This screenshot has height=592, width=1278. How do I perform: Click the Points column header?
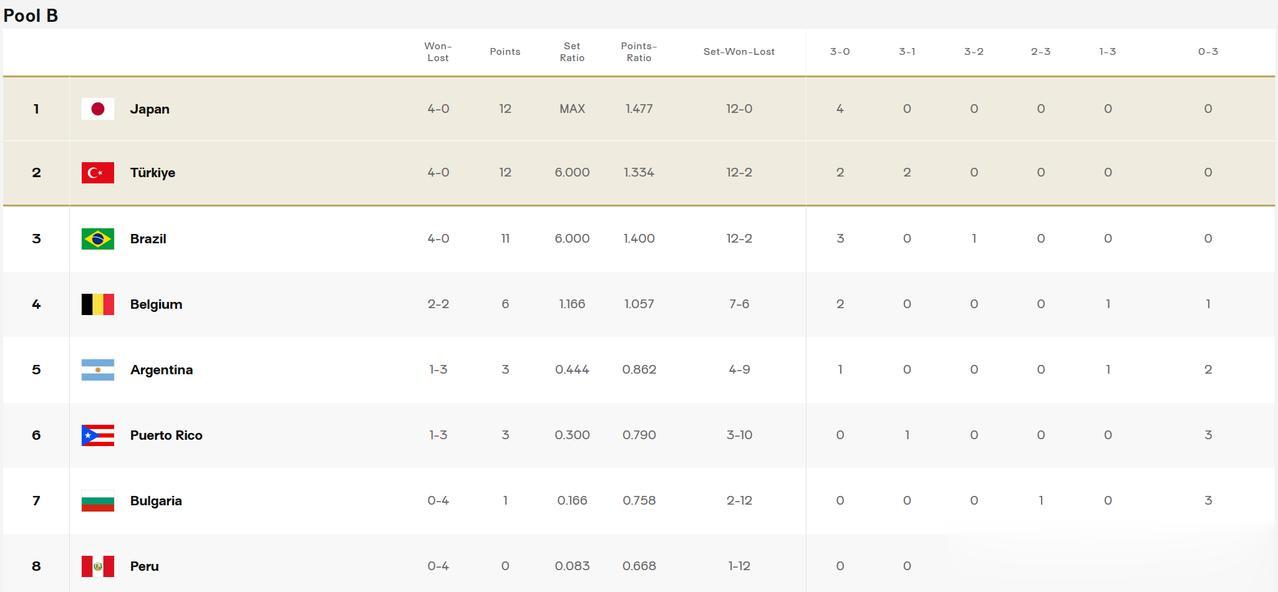[505, 52]
